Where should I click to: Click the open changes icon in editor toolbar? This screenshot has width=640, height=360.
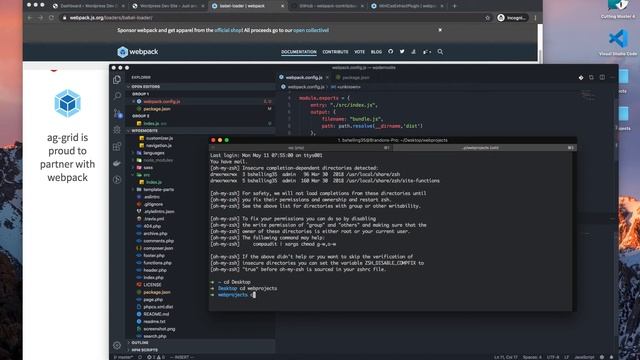pos(591,77)
